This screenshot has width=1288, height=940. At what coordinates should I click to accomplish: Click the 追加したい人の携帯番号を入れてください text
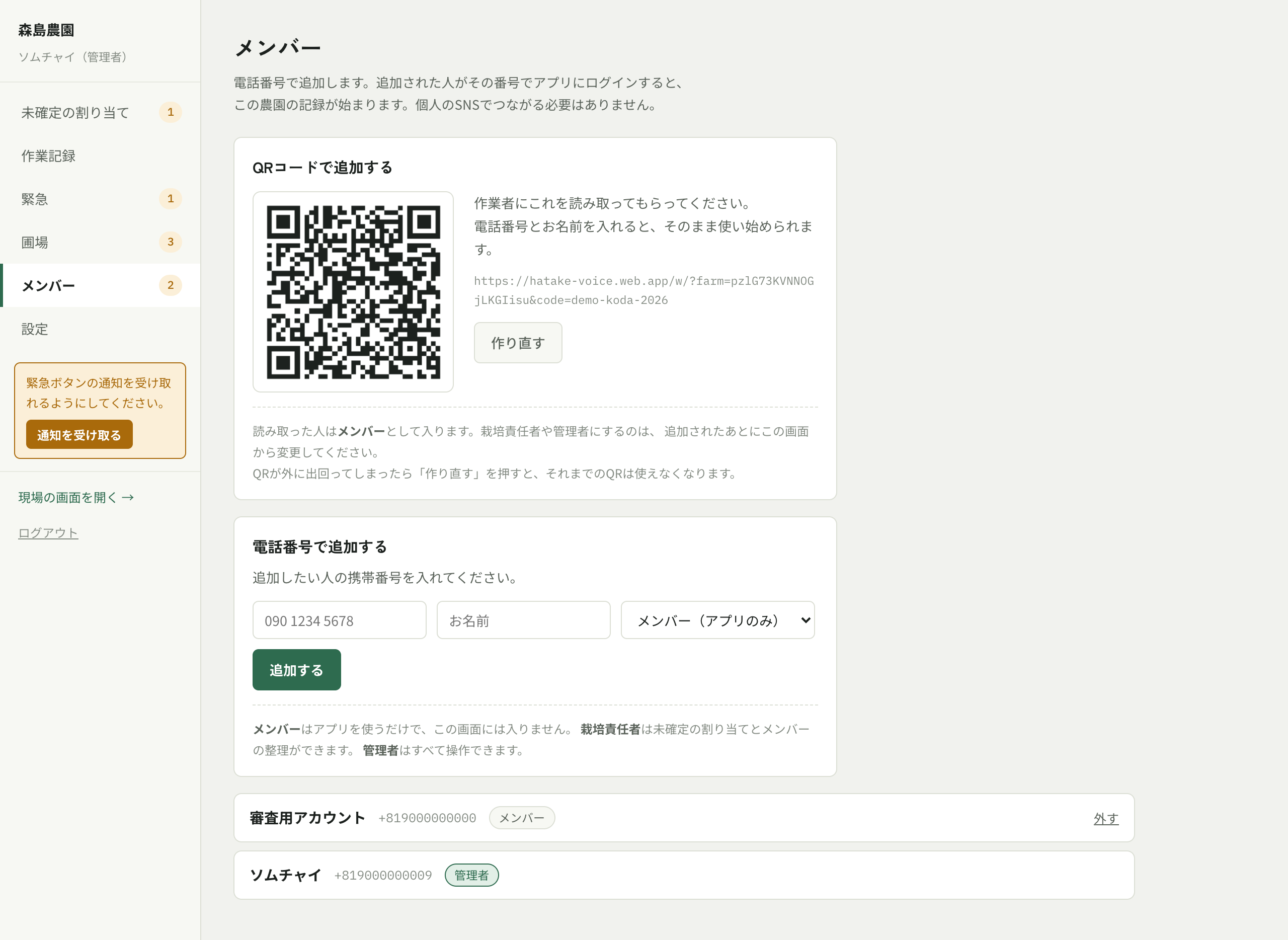(386, 578)
